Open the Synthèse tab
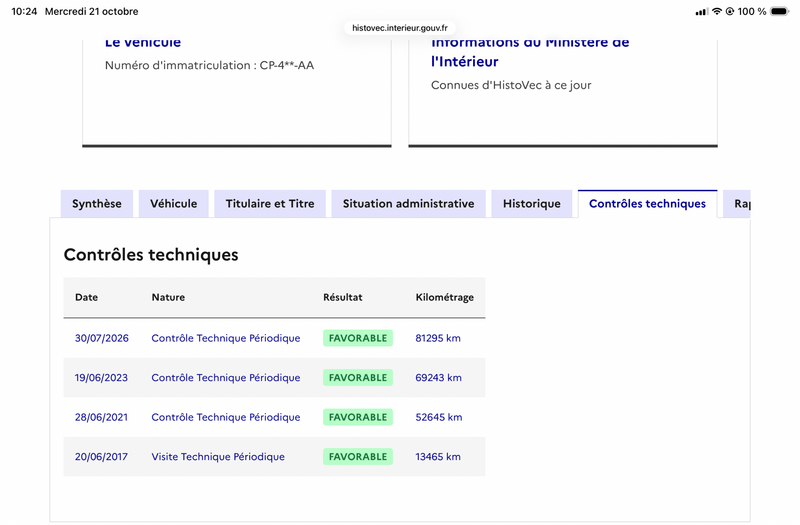This screenshot has height=525, width=800. [x=97, y=204]
